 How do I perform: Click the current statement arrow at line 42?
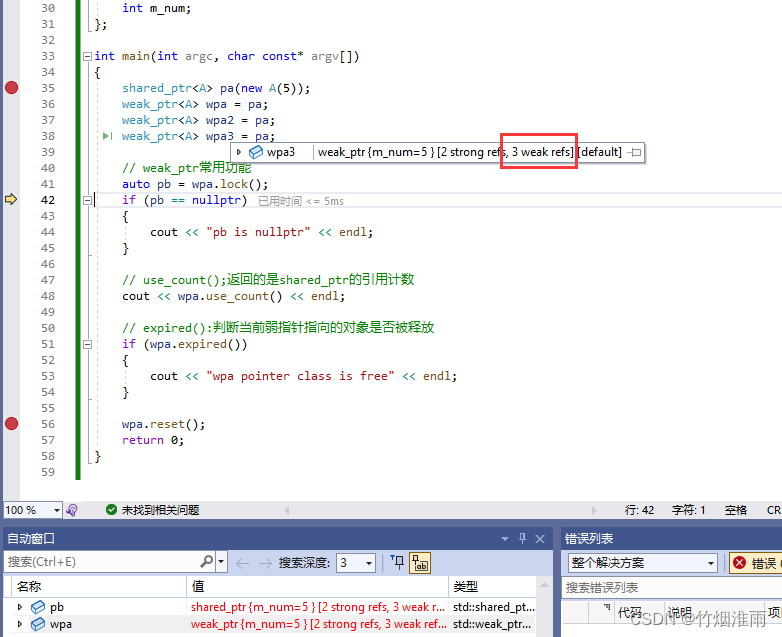[11, 200]
